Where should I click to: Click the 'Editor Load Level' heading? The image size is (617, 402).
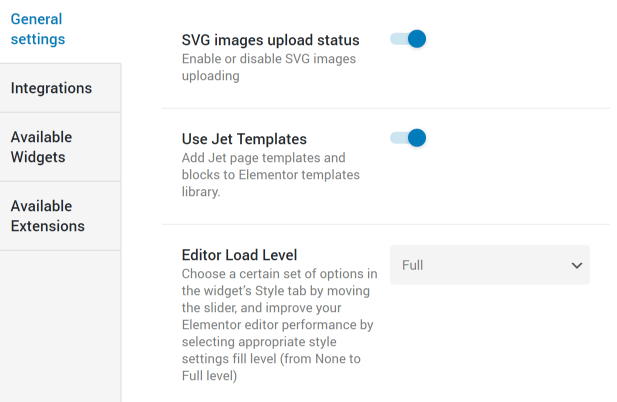(239, 255)
